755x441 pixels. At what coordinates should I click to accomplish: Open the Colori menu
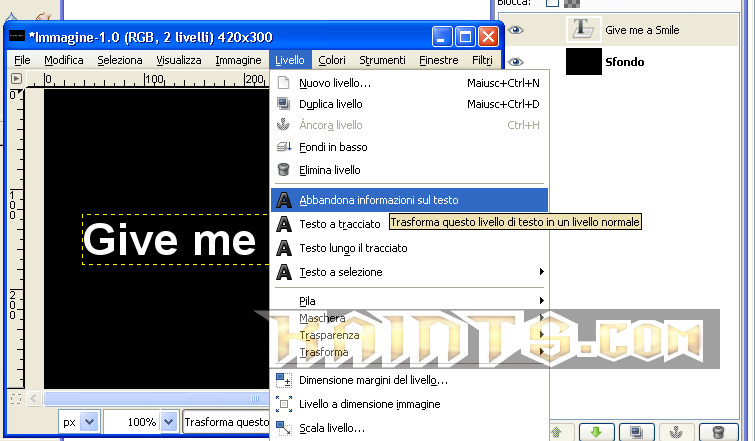point(332,60)
